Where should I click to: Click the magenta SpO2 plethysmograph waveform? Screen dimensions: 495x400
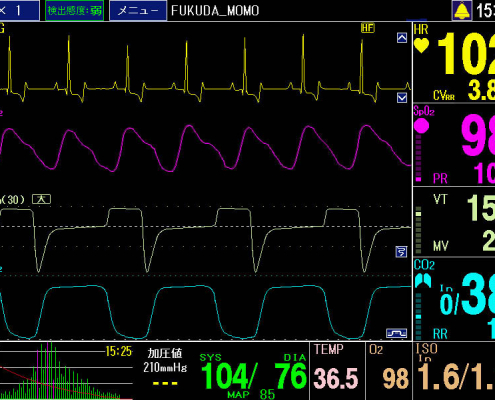click(x=205, y=148)
